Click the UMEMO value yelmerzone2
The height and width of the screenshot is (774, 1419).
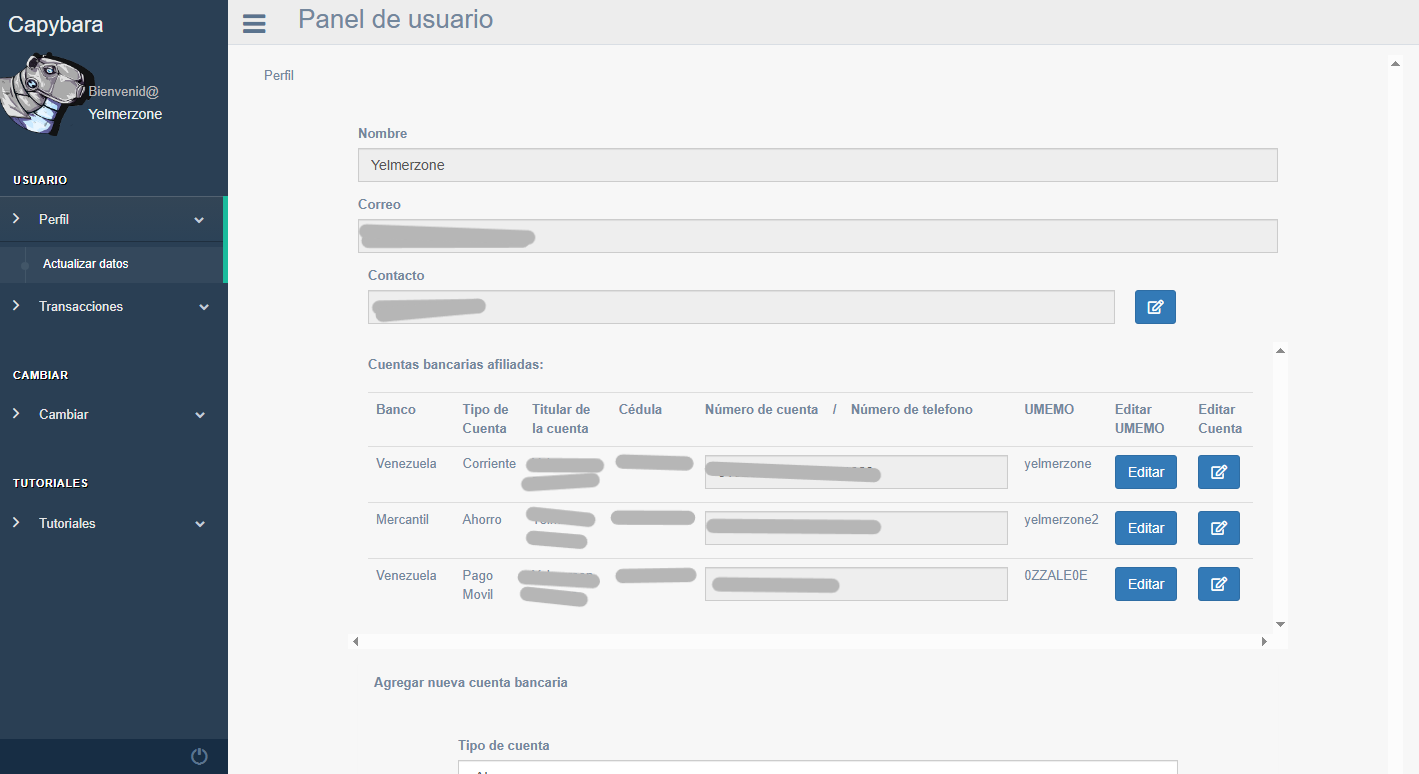[x=1061, y=520]
